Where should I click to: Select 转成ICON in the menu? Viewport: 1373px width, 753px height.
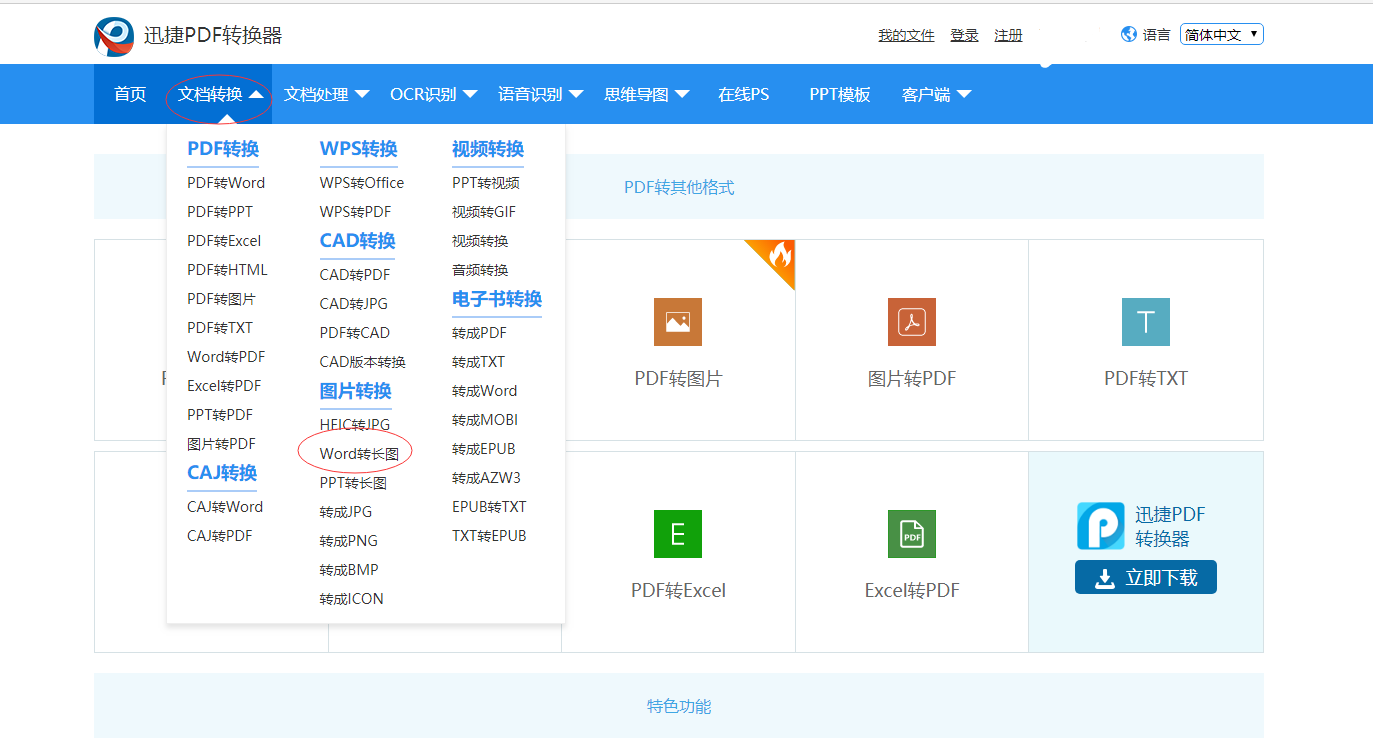coord(352,599)
